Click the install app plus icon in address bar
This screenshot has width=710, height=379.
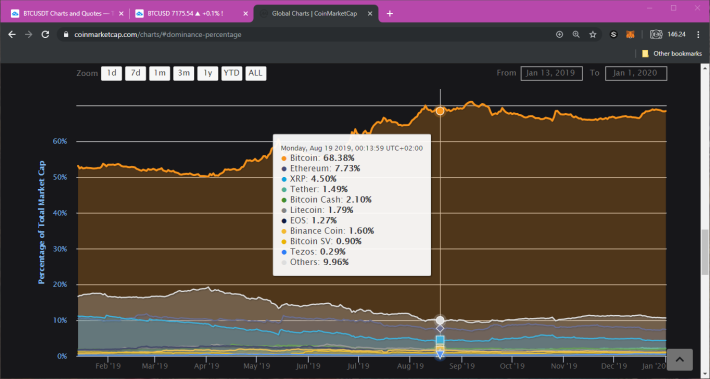click(x=559, y=34)
